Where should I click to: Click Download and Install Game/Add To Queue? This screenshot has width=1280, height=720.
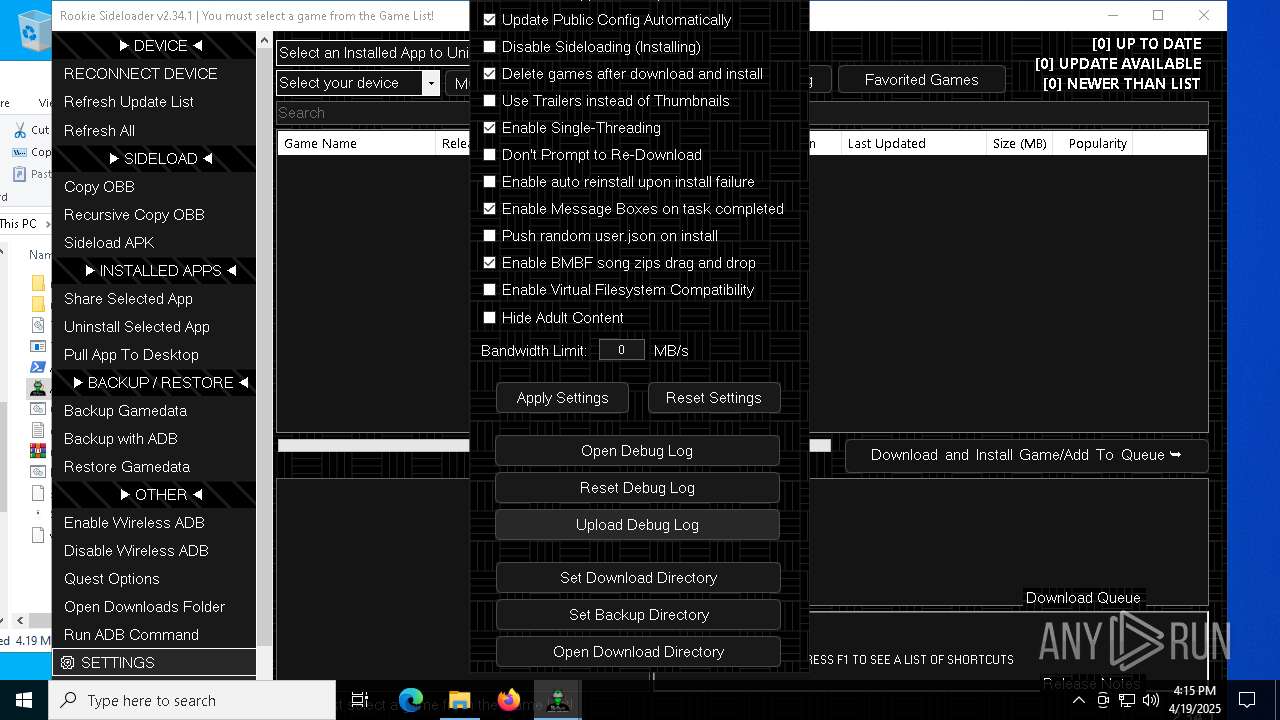pyautogui.click(x=1026, y=455)
